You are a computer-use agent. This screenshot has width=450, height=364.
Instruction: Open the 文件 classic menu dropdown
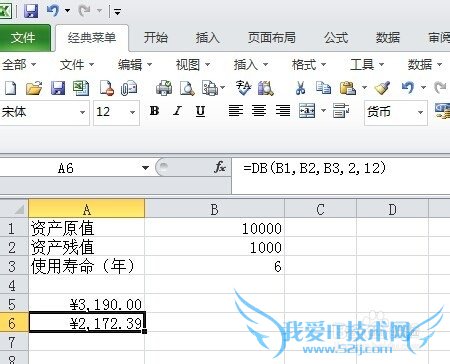[77, 64]
